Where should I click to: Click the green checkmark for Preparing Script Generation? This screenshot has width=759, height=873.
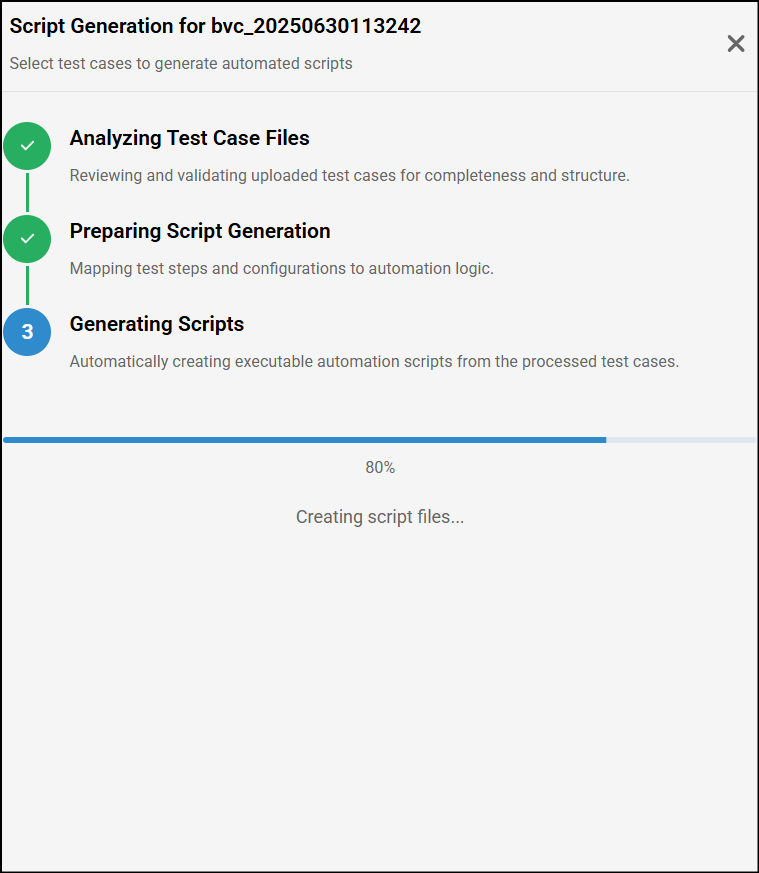pyautogui.click(x=27, y=239)
